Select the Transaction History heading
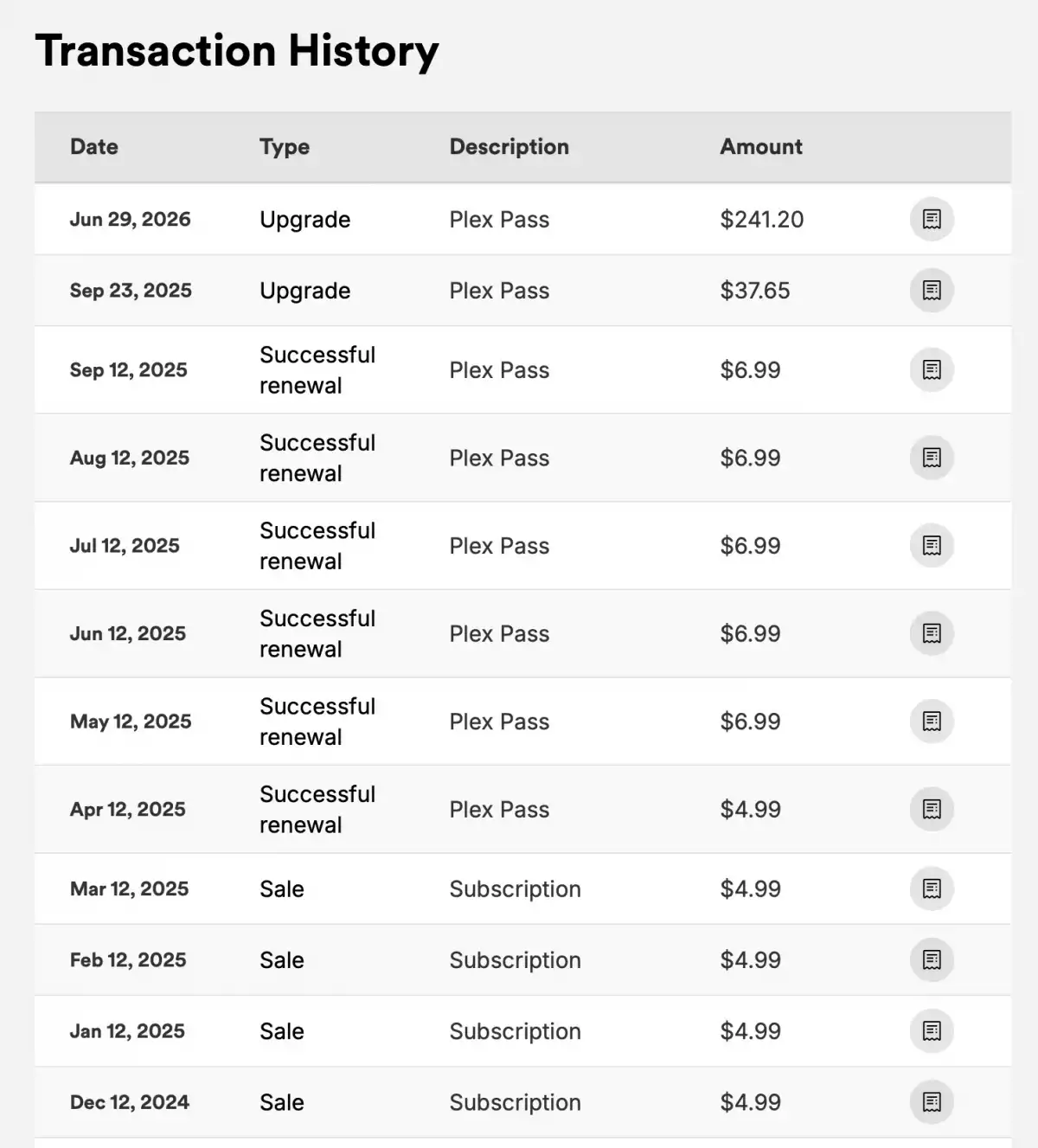Viewport: 1038px width, 1148px height. (x=237, y=51)
